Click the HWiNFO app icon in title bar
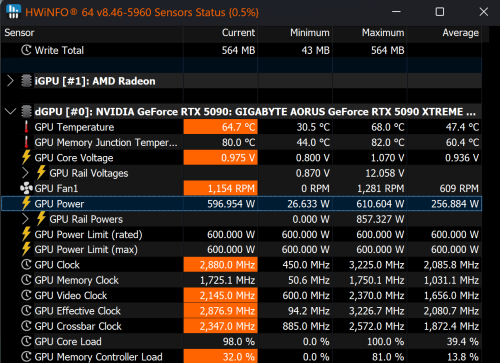Screen dimensions: 500x363 point(13,12)
